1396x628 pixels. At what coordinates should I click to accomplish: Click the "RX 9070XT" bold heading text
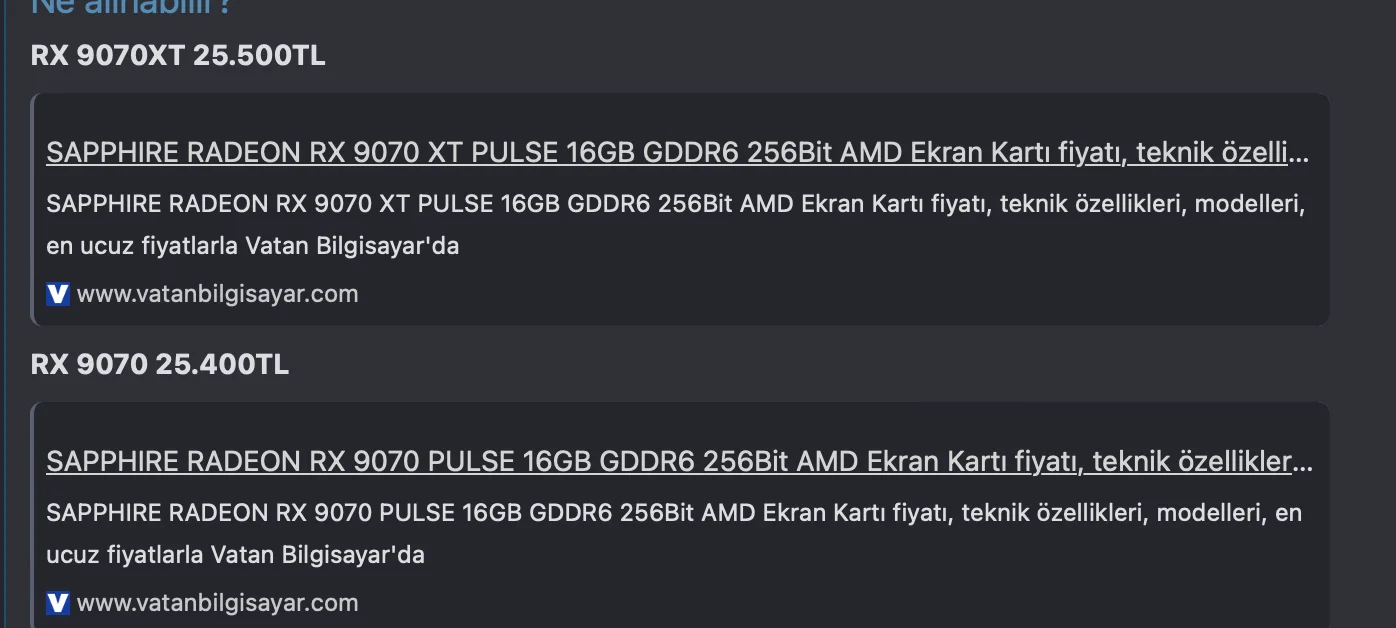pyautogui.click(x=108, y=56)
